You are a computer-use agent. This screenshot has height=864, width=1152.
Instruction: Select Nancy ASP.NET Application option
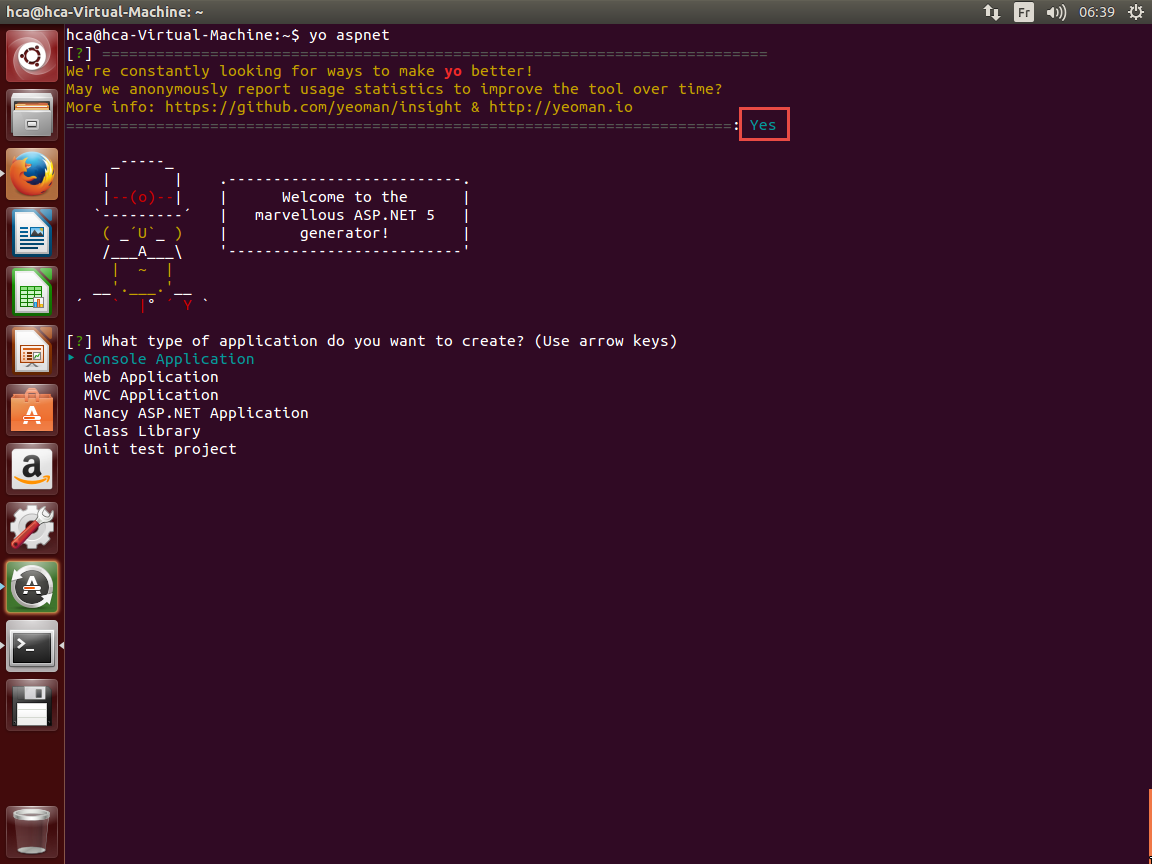[196, 413]
